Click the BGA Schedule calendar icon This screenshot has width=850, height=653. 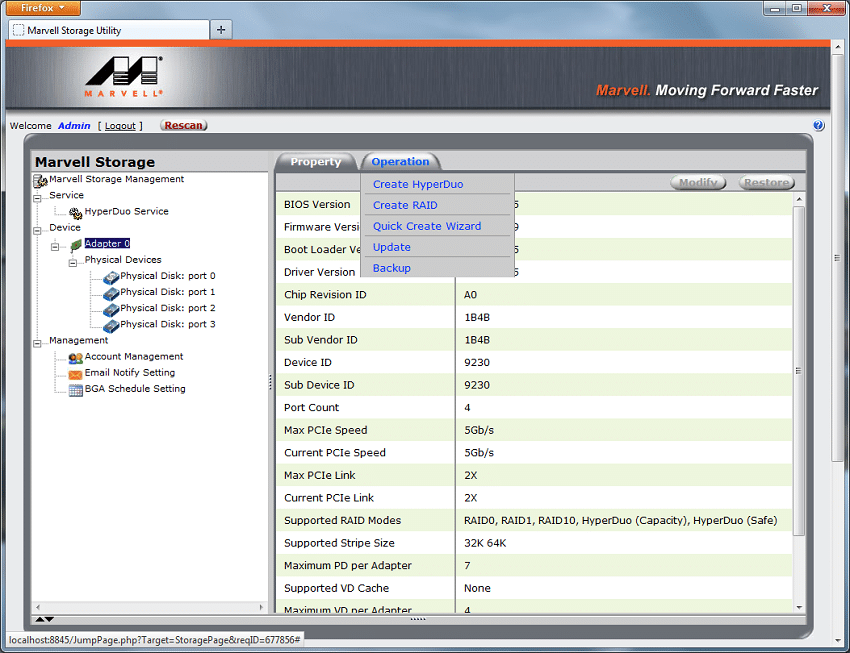click(x=75, y=390)
